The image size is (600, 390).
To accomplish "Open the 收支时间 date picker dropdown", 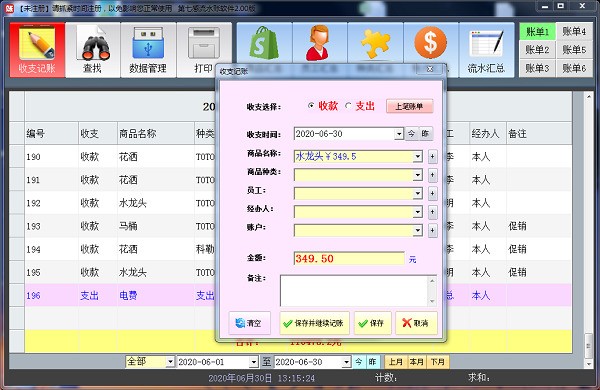I will click(x=399, y=134).
